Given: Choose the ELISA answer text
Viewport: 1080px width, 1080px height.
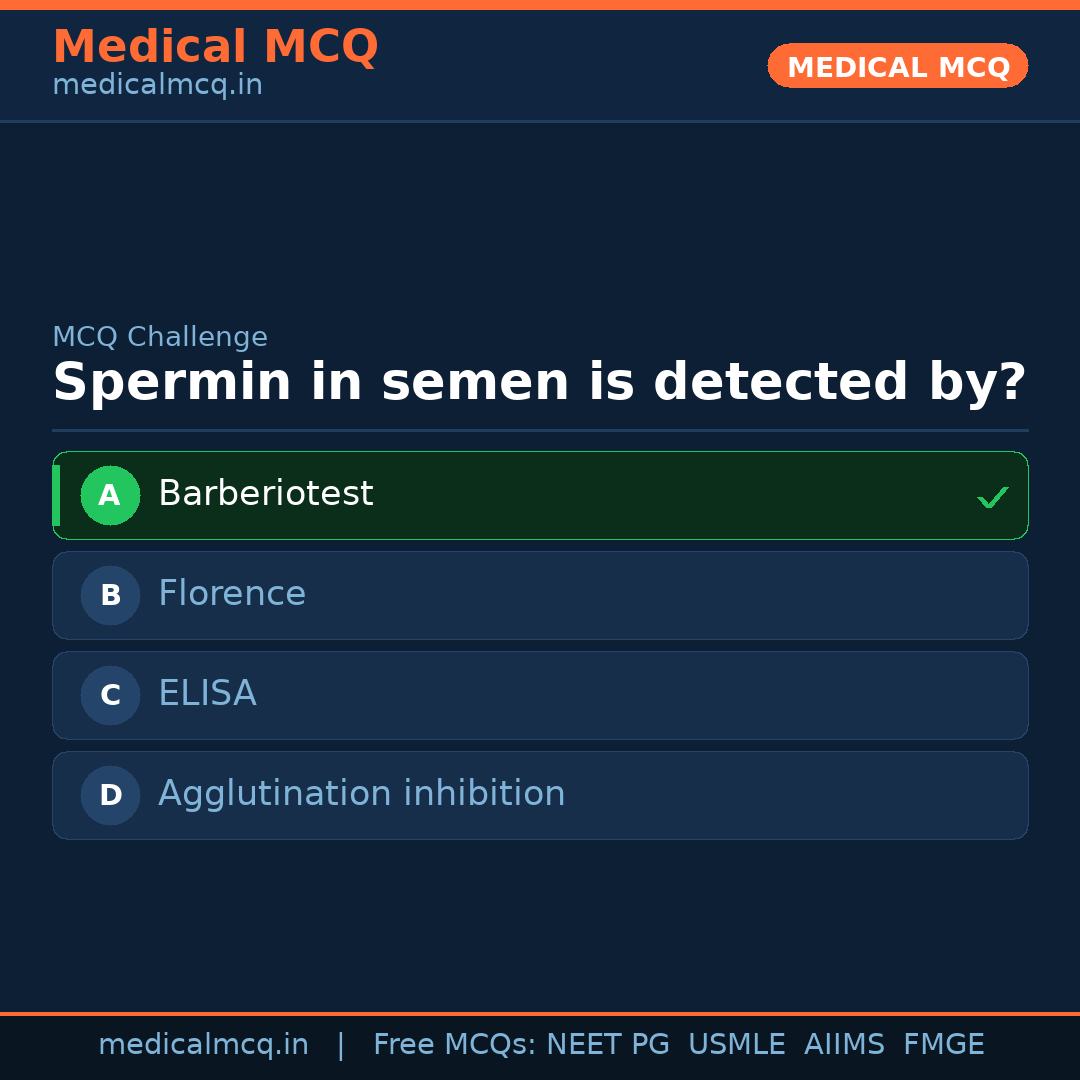Looking at the screenshot, I should pos(207,694).
